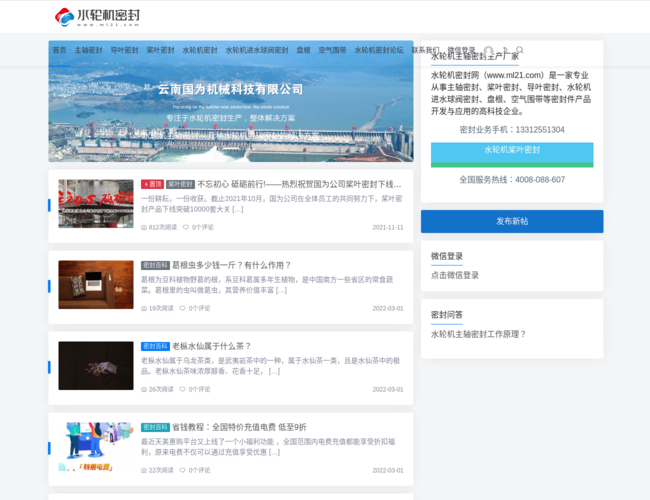This screenshot has width=650, height=500.
Task: Click the eye icon beside 22次阅读
Action: point(144,471)
